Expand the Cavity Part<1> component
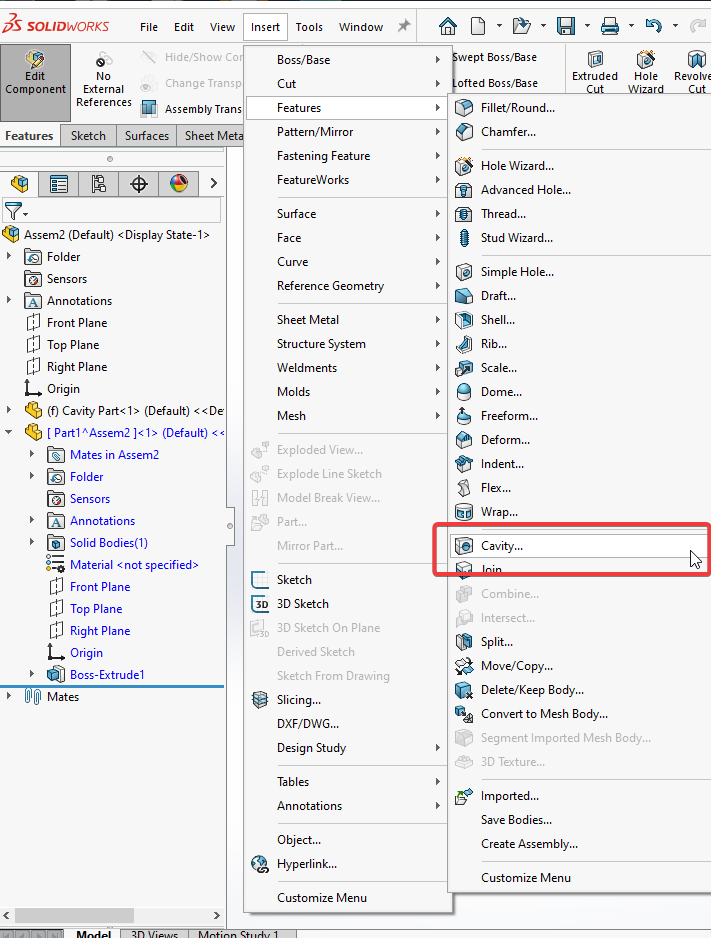 coord(8,410)
